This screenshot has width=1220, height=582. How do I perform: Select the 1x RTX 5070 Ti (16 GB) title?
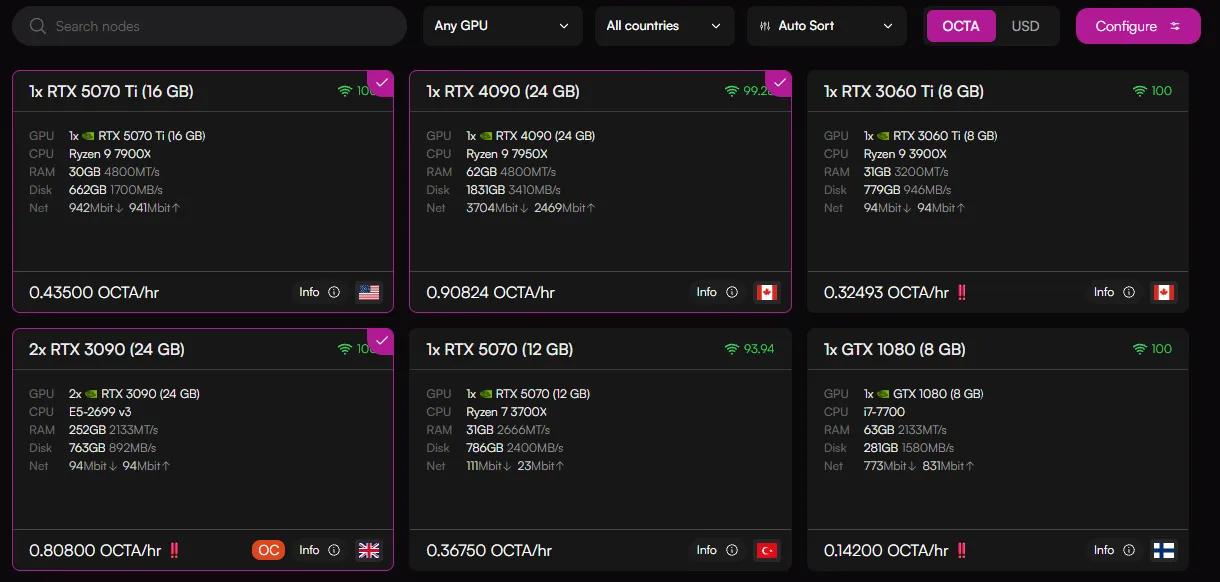tap(111, 91)
